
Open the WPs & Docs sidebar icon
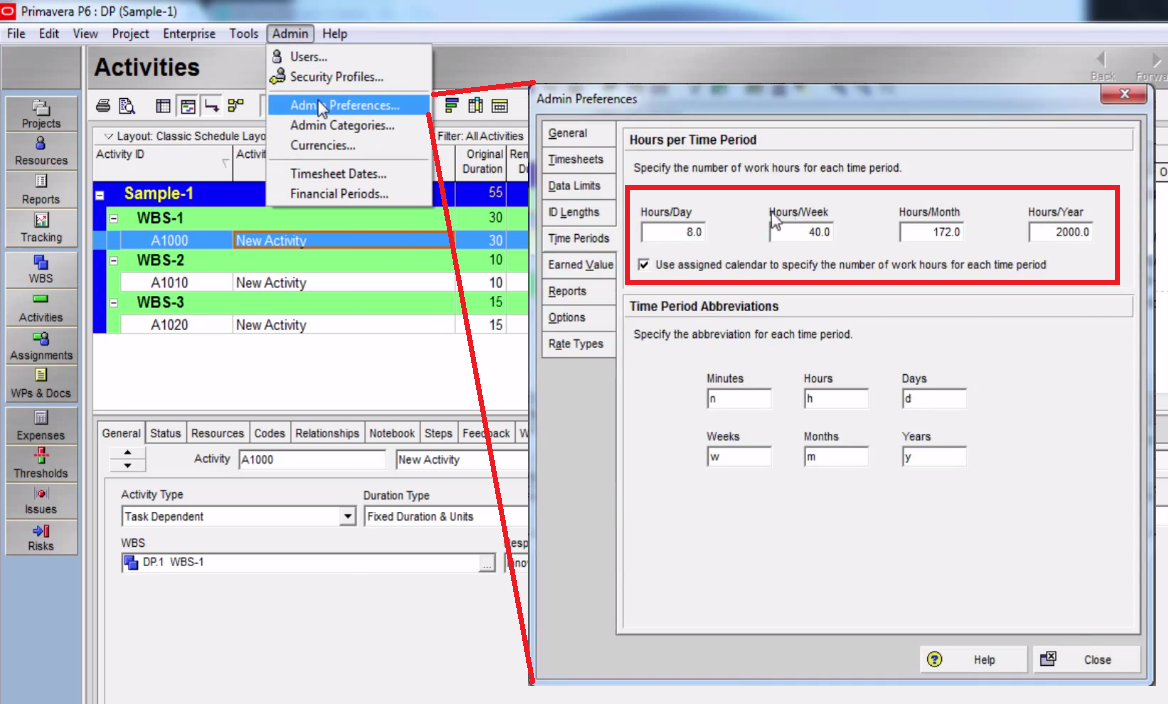[41, 384]
